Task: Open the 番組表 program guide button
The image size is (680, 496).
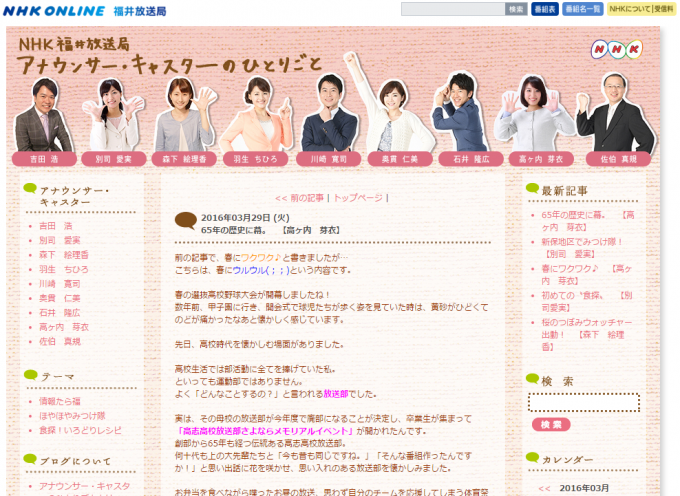Action: click(x=545, y=9)
